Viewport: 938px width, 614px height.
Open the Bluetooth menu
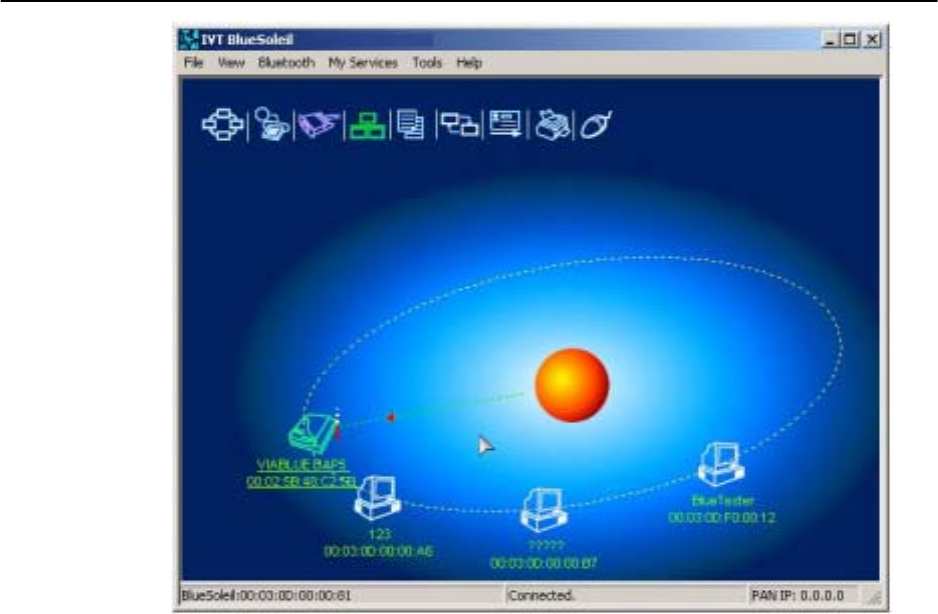(x=286, y=62)
